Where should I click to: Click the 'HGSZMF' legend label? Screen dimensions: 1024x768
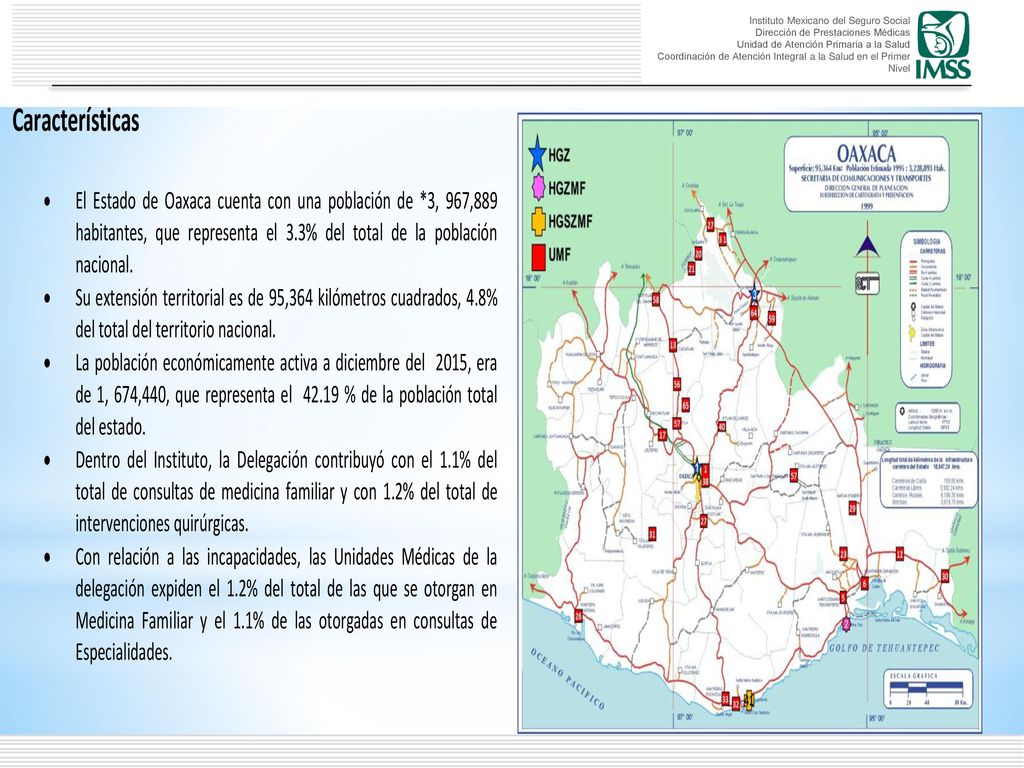570,222
